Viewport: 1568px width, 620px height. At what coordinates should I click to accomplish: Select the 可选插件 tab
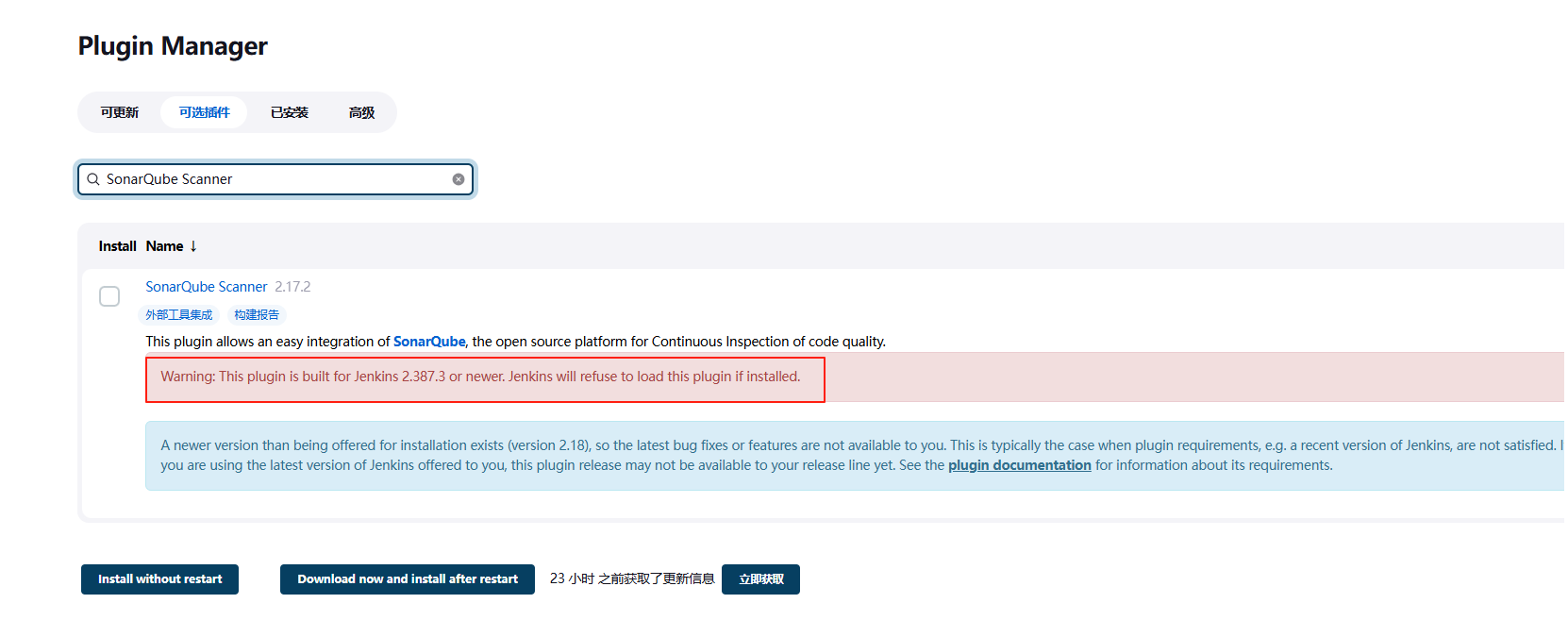click(204, 112)
